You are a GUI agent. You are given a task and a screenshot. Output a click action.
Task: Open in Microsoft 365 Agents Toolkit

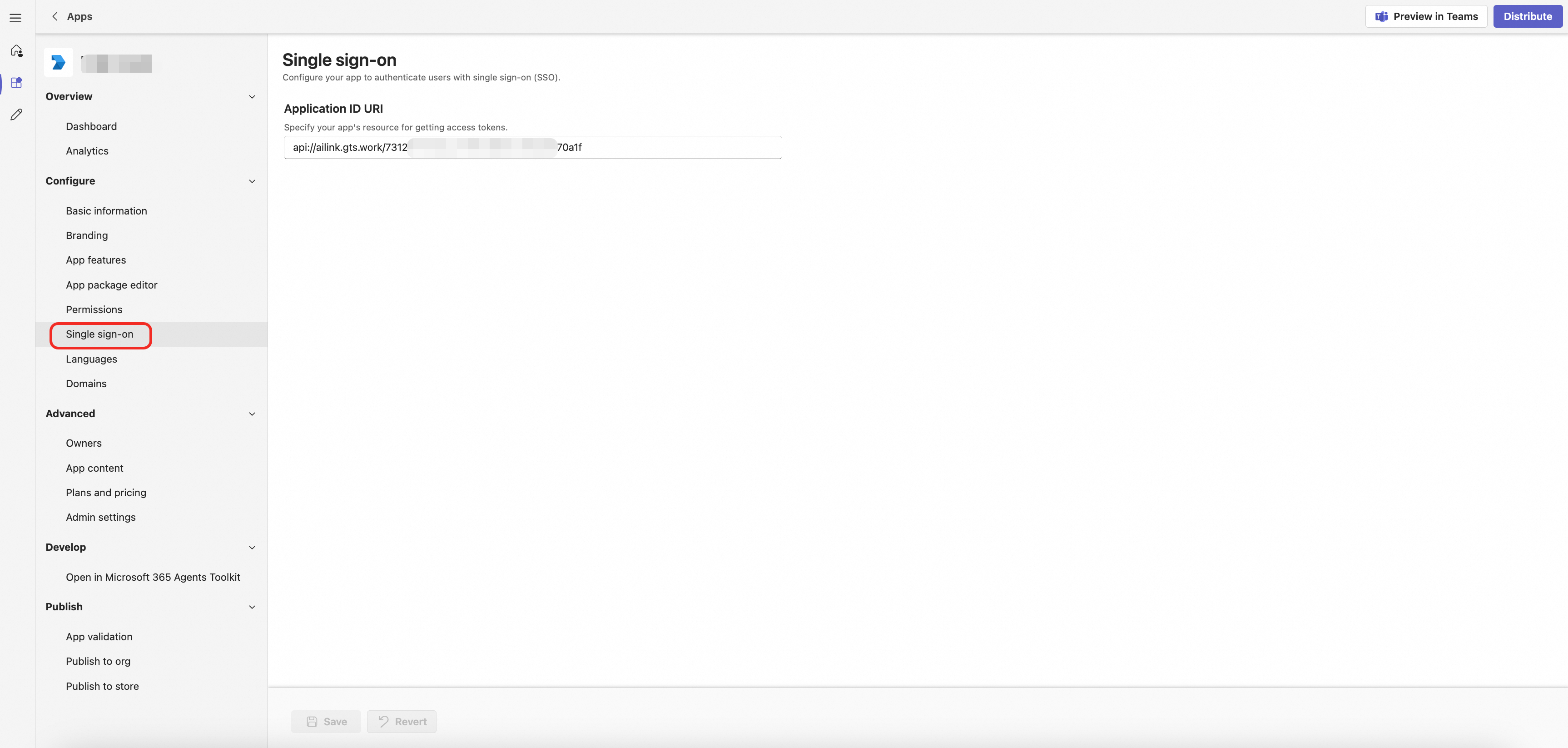click(153, 577)
